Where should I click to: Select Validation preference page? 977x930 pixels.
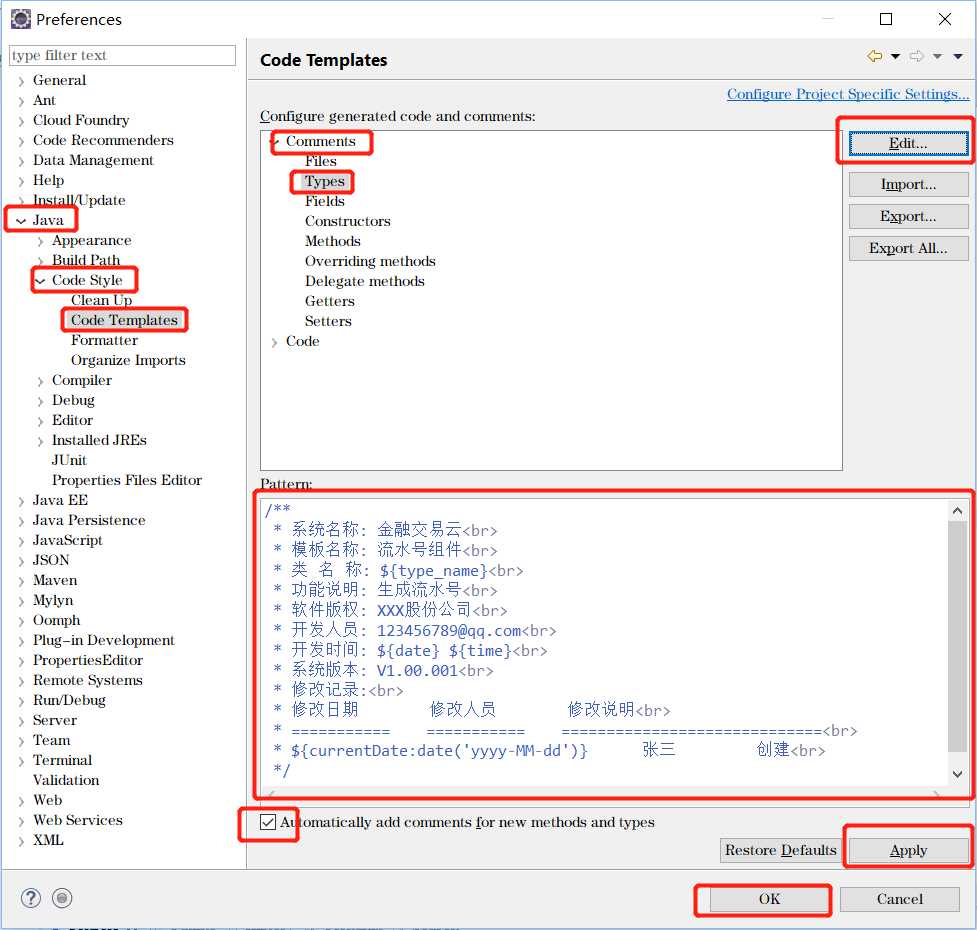tap(65, 781)
